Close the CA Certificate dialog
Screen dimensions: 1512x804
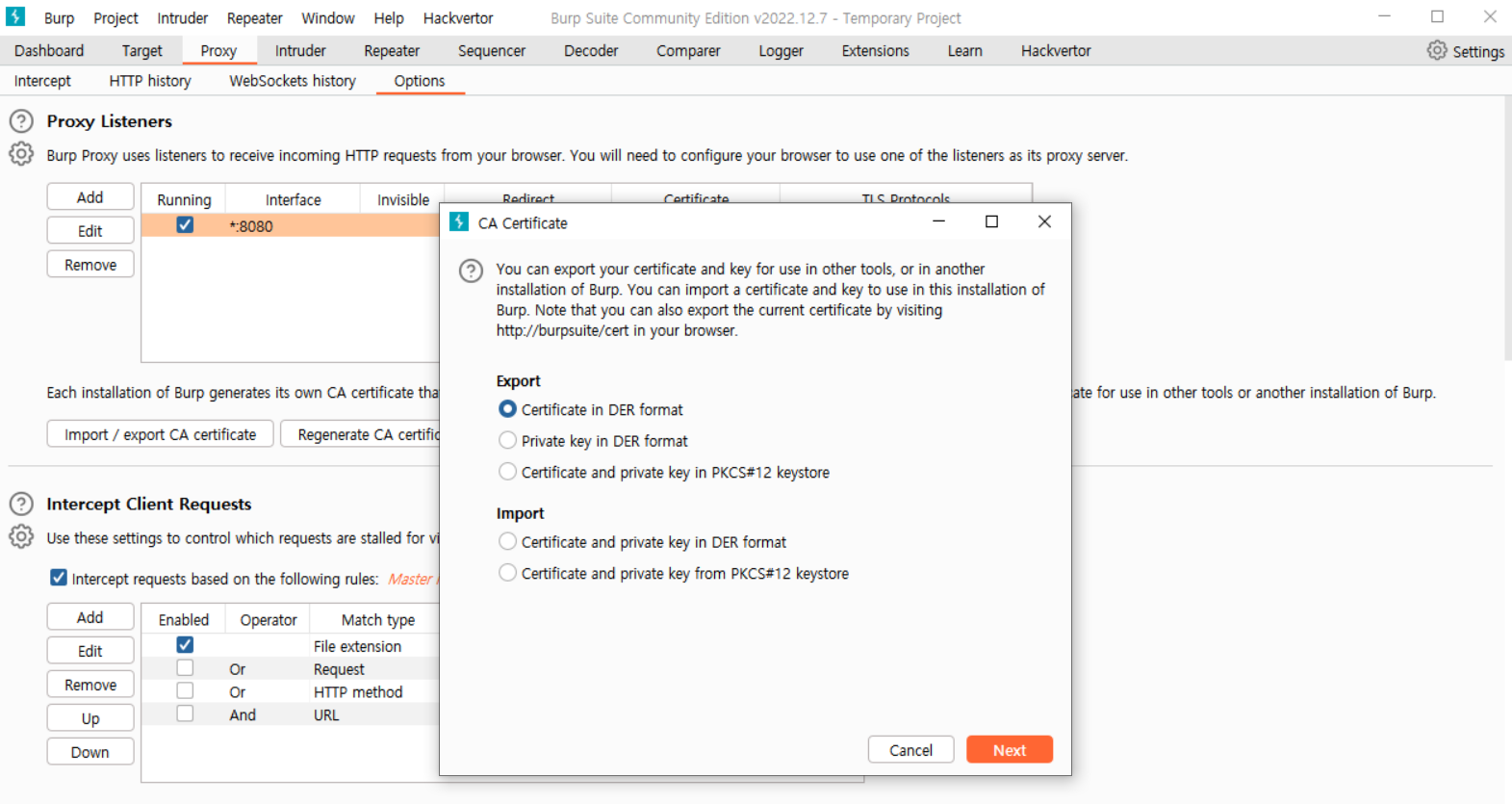[1044, 221]
